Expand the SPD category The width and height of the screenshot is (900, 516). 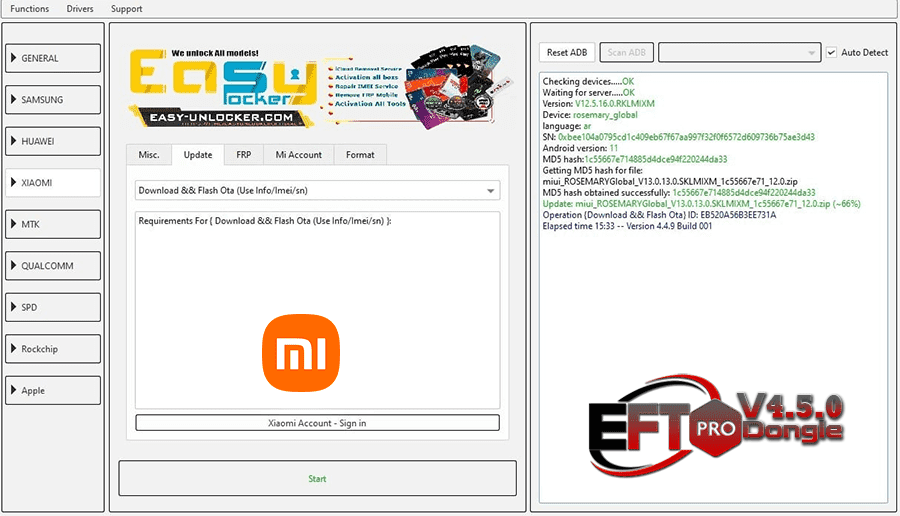pyautogui.click(x=53, y=307)
